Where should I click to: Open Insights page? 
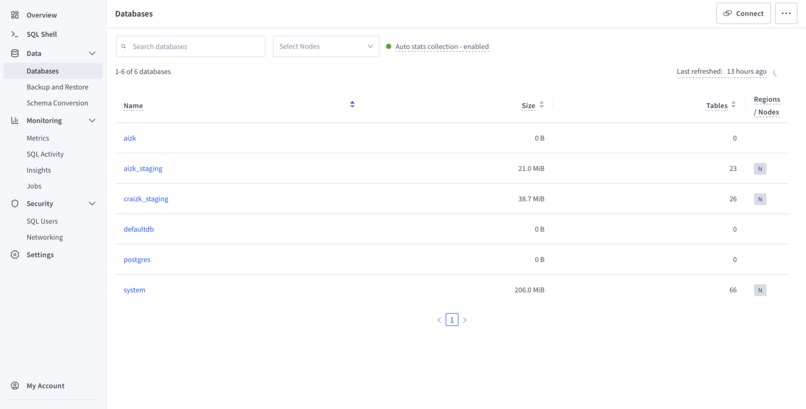39,170
